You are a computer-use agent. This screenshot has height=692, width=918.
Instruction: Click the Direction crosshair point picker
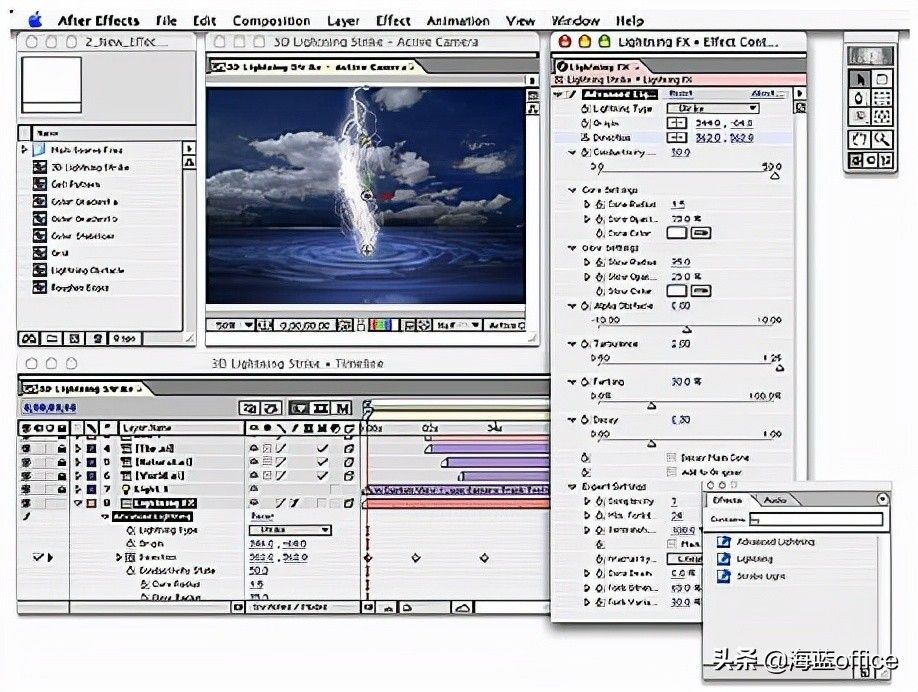(x=677, y=137)
